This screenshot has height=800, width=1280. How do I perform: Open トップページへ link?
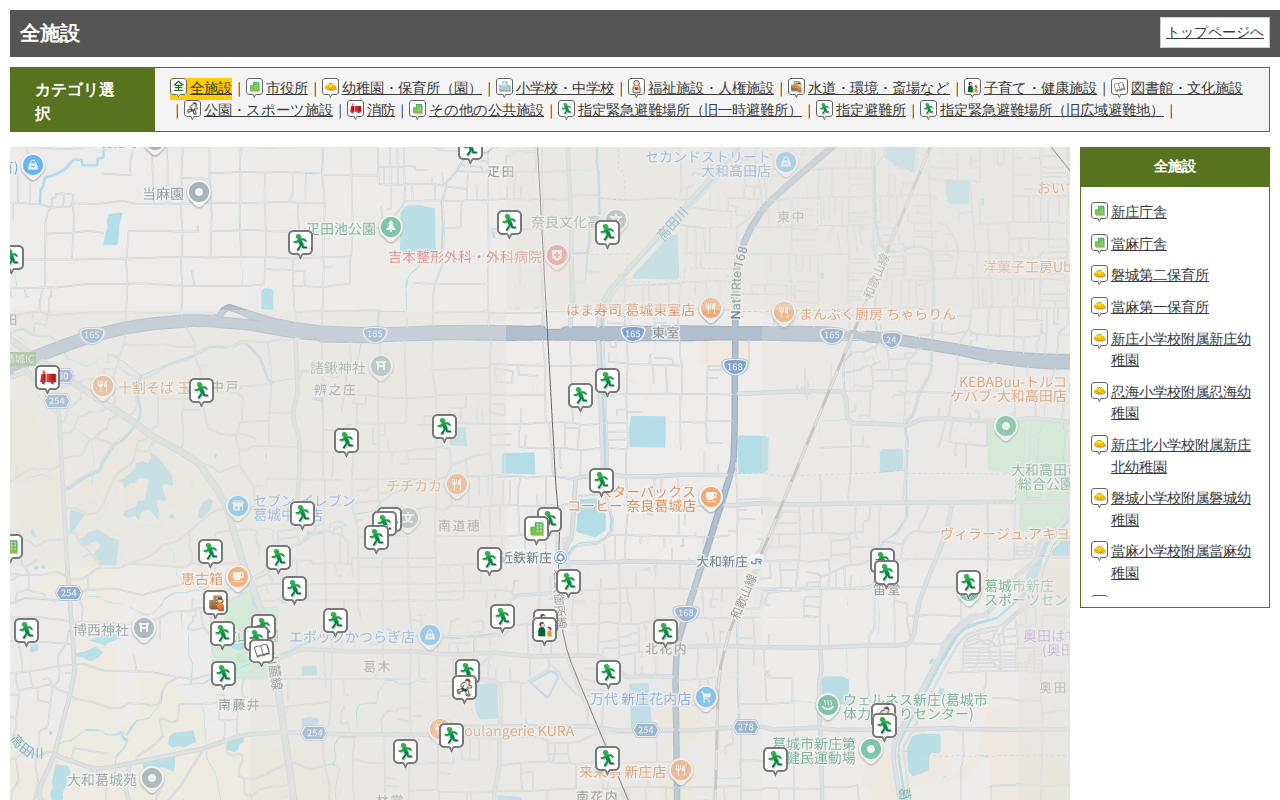click(1214, 33)
